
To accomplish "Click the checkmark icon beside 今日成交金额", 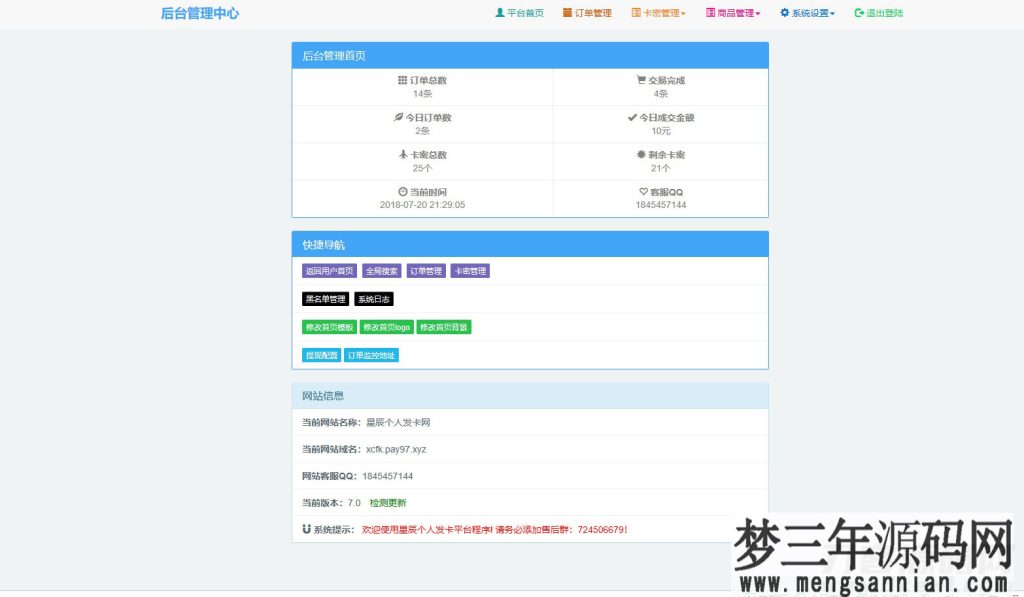I will (x=631, y=117).
